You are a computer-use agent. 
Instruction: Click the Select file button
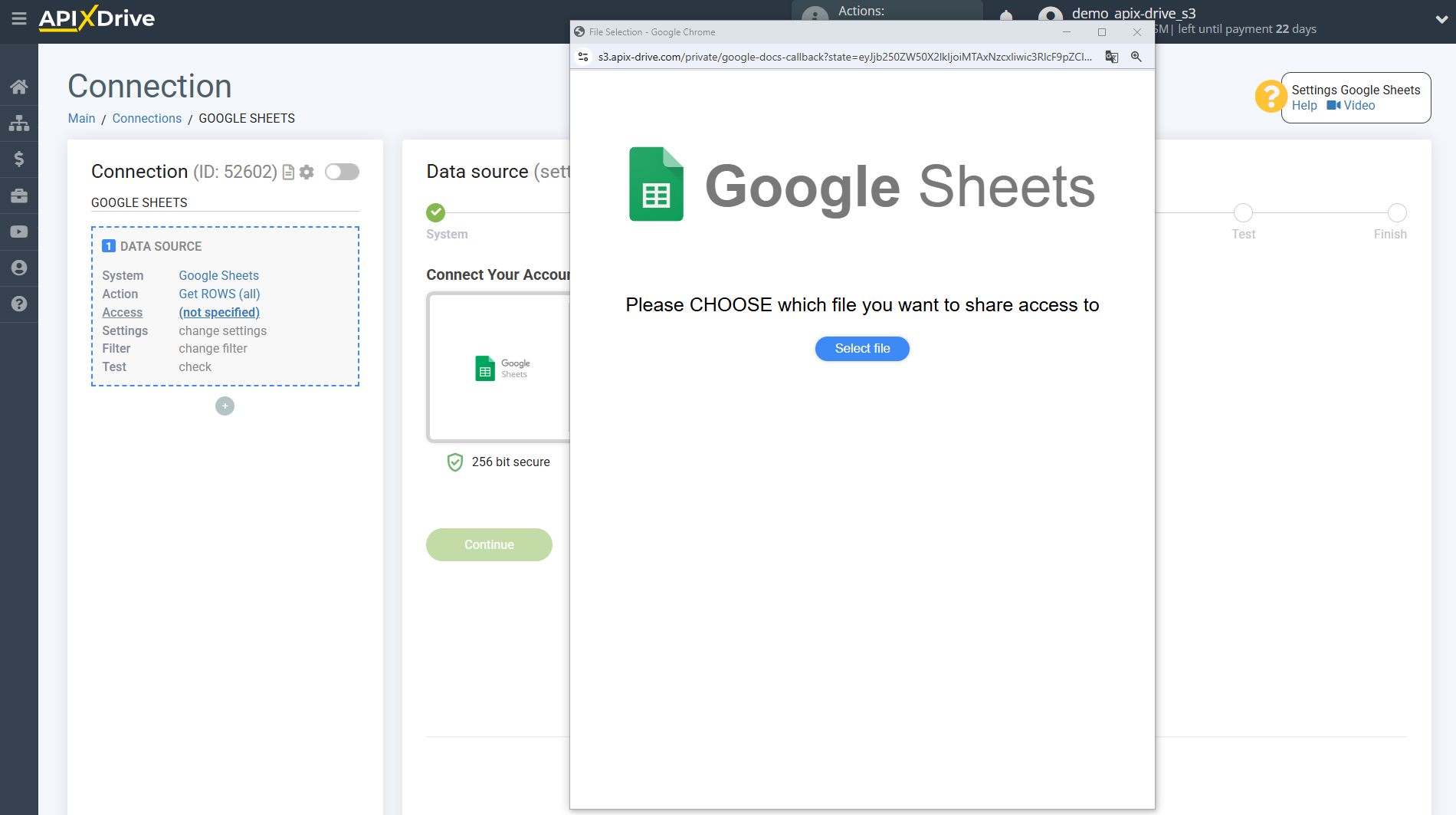[861, 349]
